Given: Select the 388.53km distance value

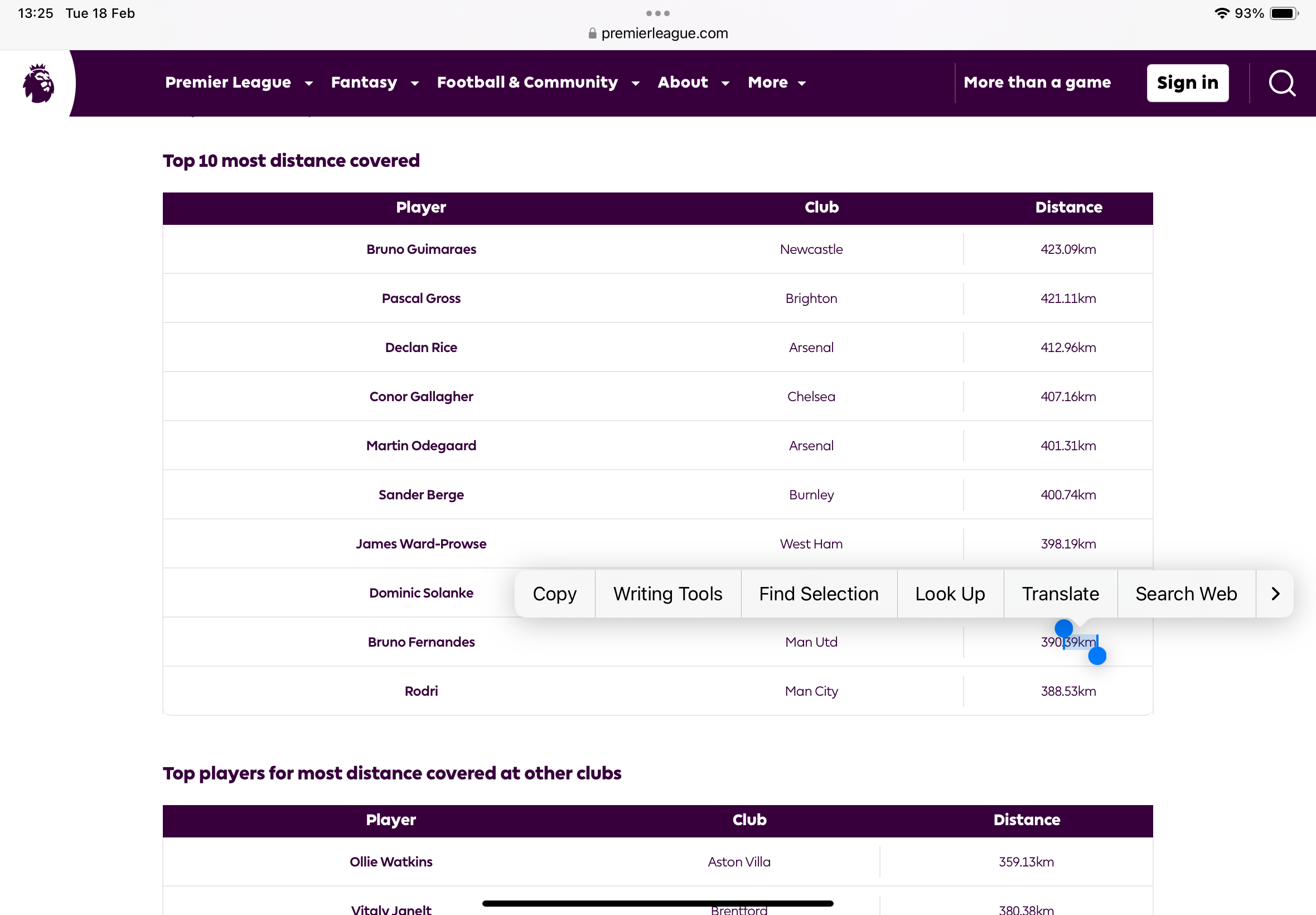Looking at the screenshot, I should (x=1068, y=691).
